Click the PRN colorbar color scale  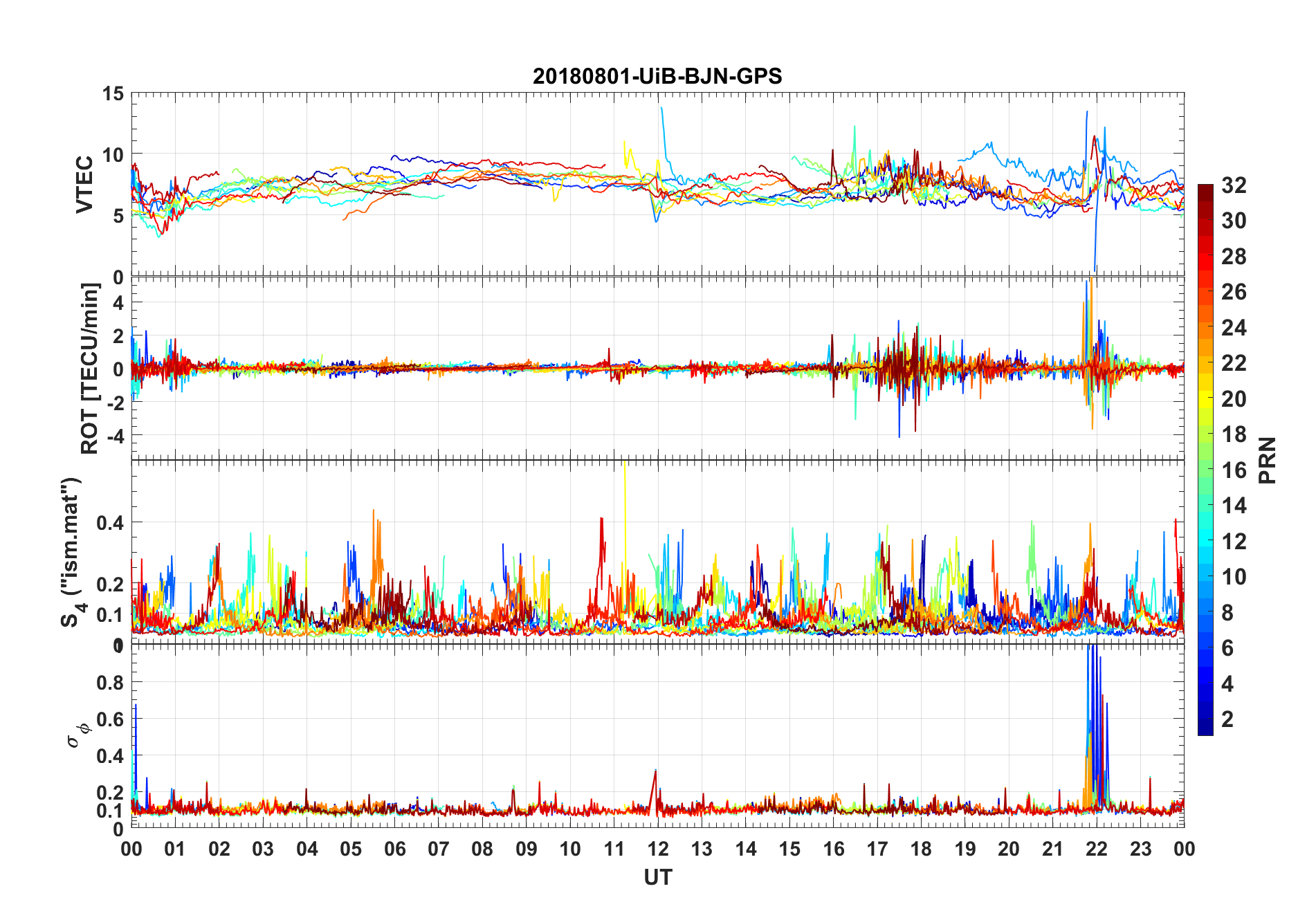(x=1205, y=459)
